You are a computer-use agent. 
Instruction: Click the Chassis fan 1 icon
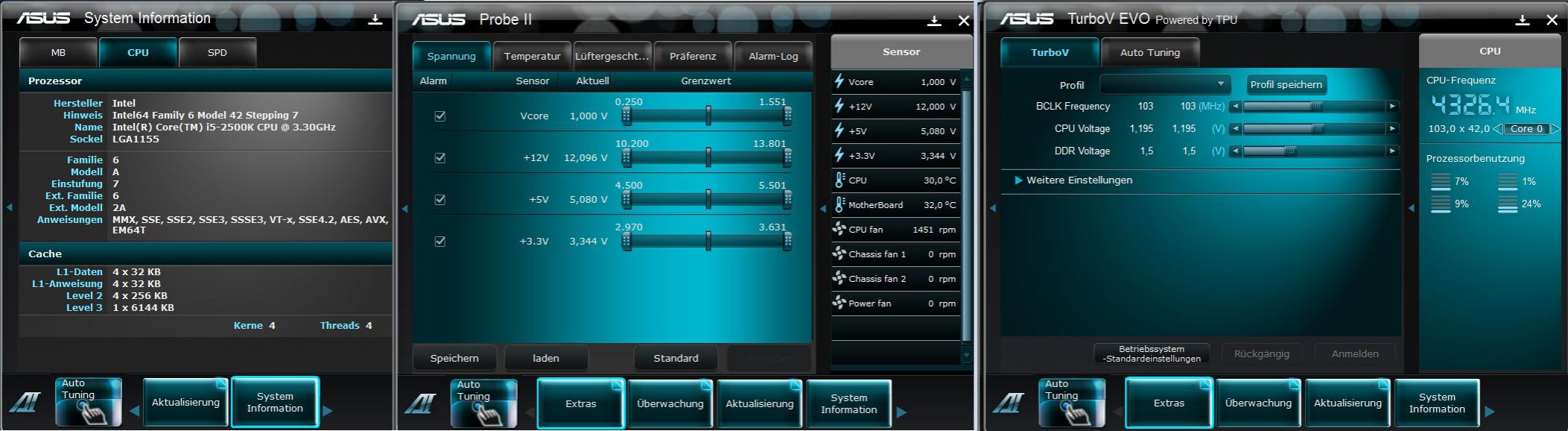pos(839,254)
